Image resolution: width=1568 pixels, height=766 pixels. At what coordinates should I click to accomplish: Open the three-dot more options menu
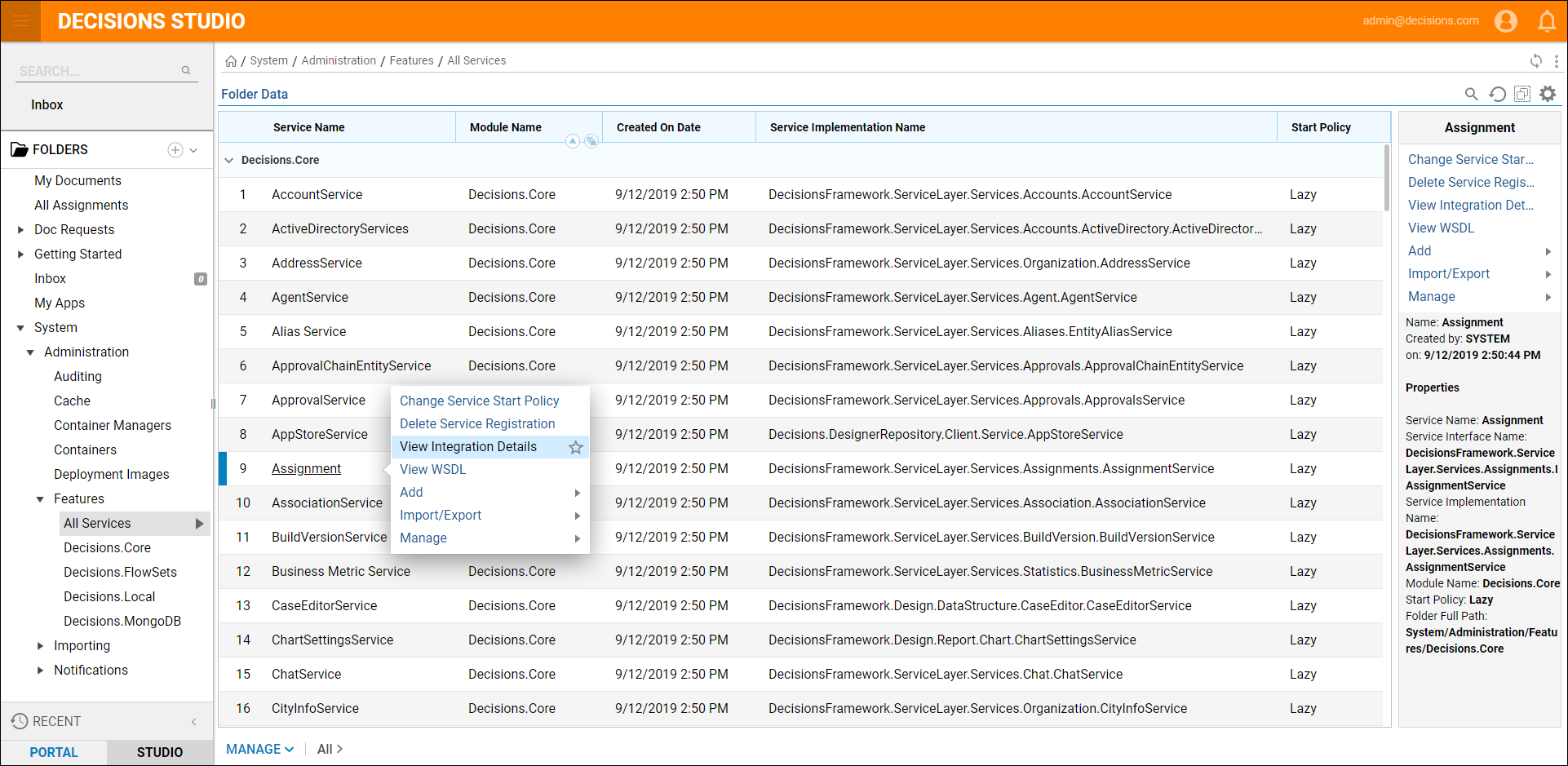pos(1556,61)
